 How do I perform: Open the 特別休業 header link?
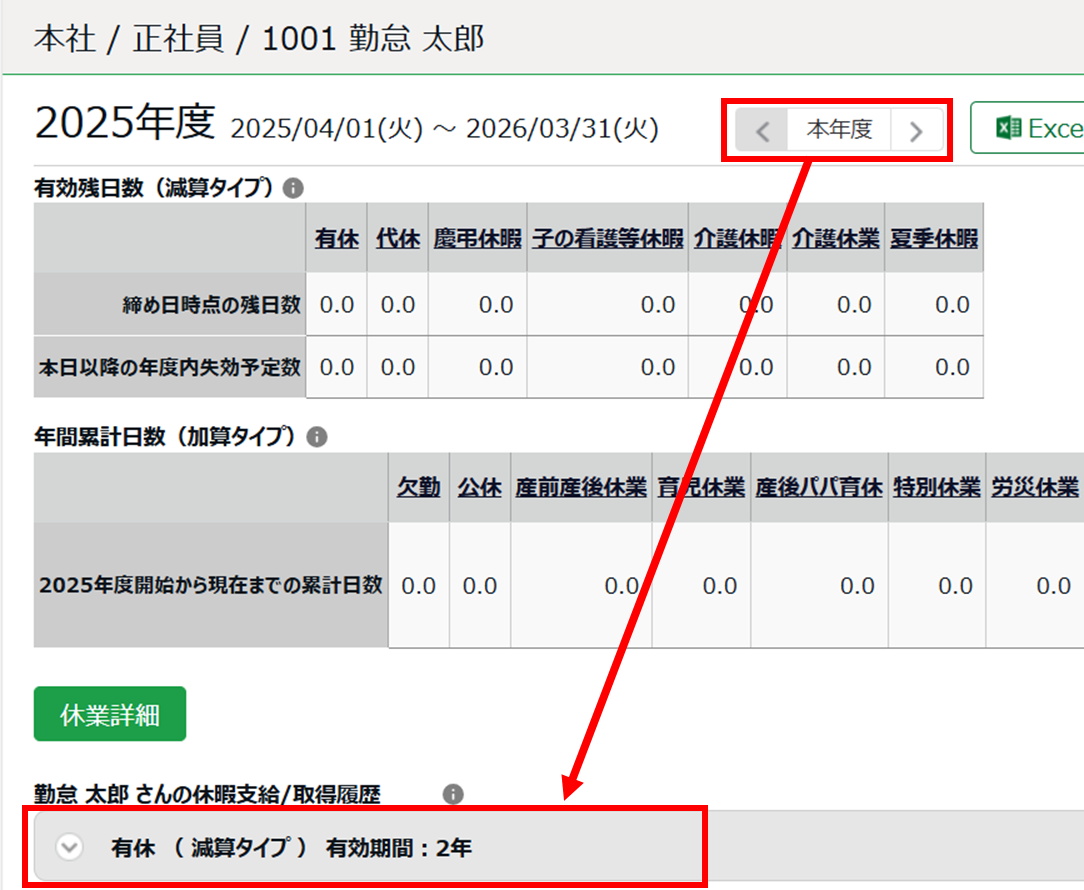(x=937, y=488)
